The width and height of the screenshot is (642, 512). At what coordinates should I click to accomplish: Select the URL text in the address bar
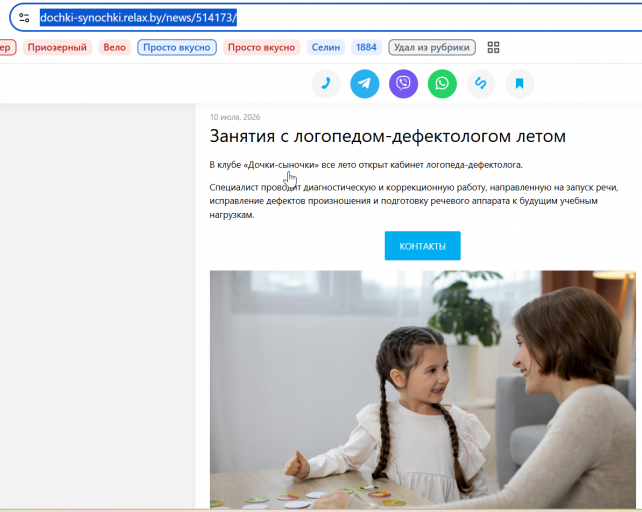point(138,18)
